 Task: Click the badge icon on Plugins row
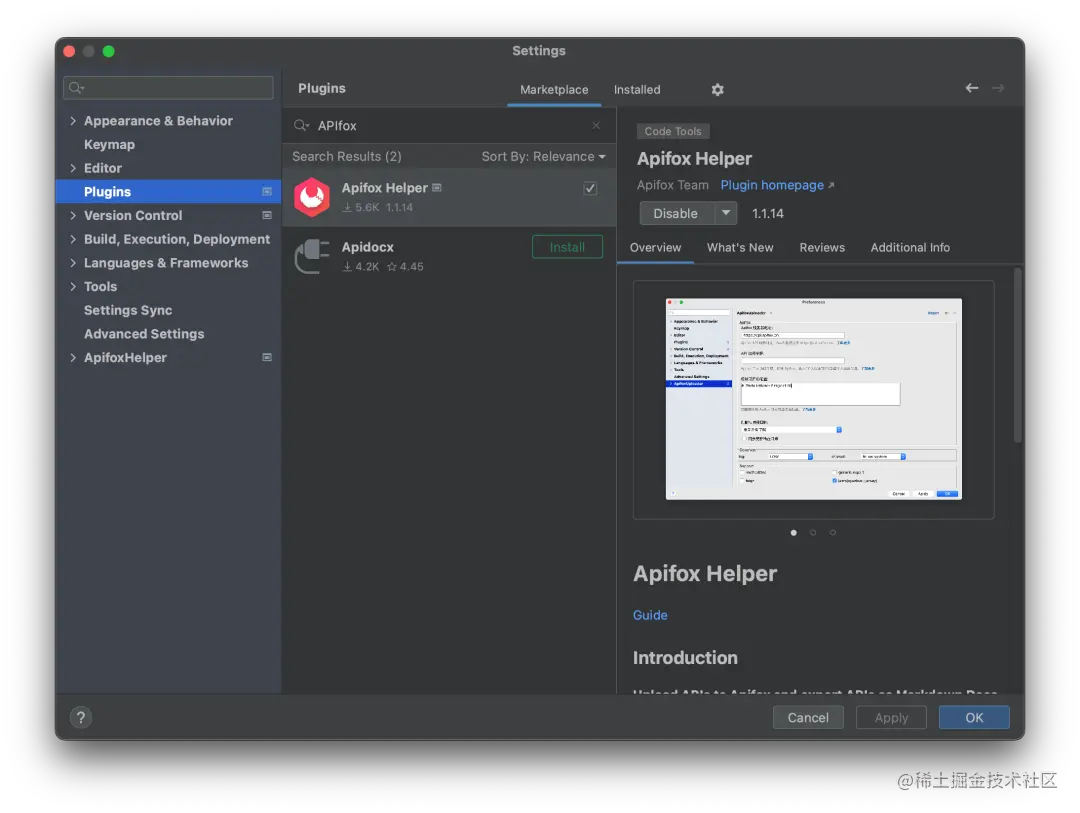point(267,192)
